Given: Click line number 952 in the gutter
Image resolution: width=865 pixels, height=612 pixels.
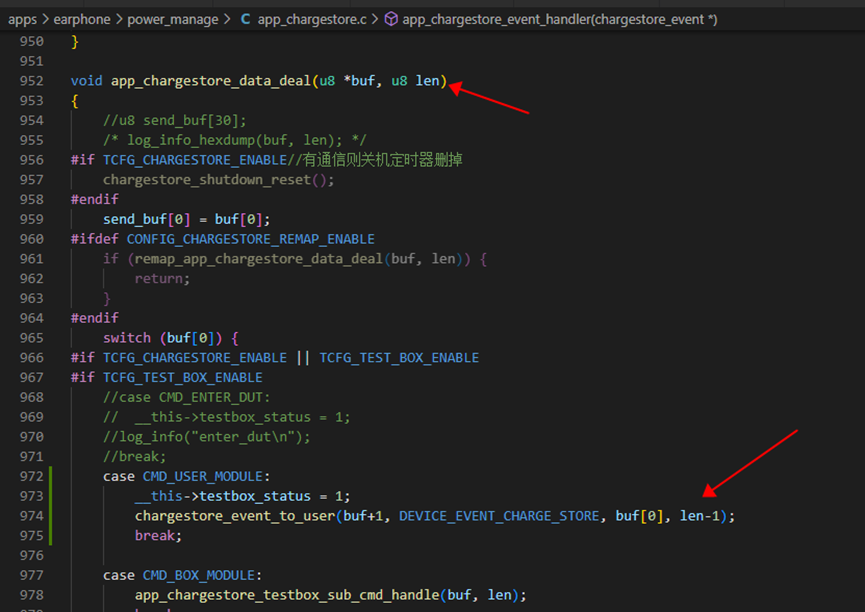Looking at the screenshot, I should [x=31, y=81].
